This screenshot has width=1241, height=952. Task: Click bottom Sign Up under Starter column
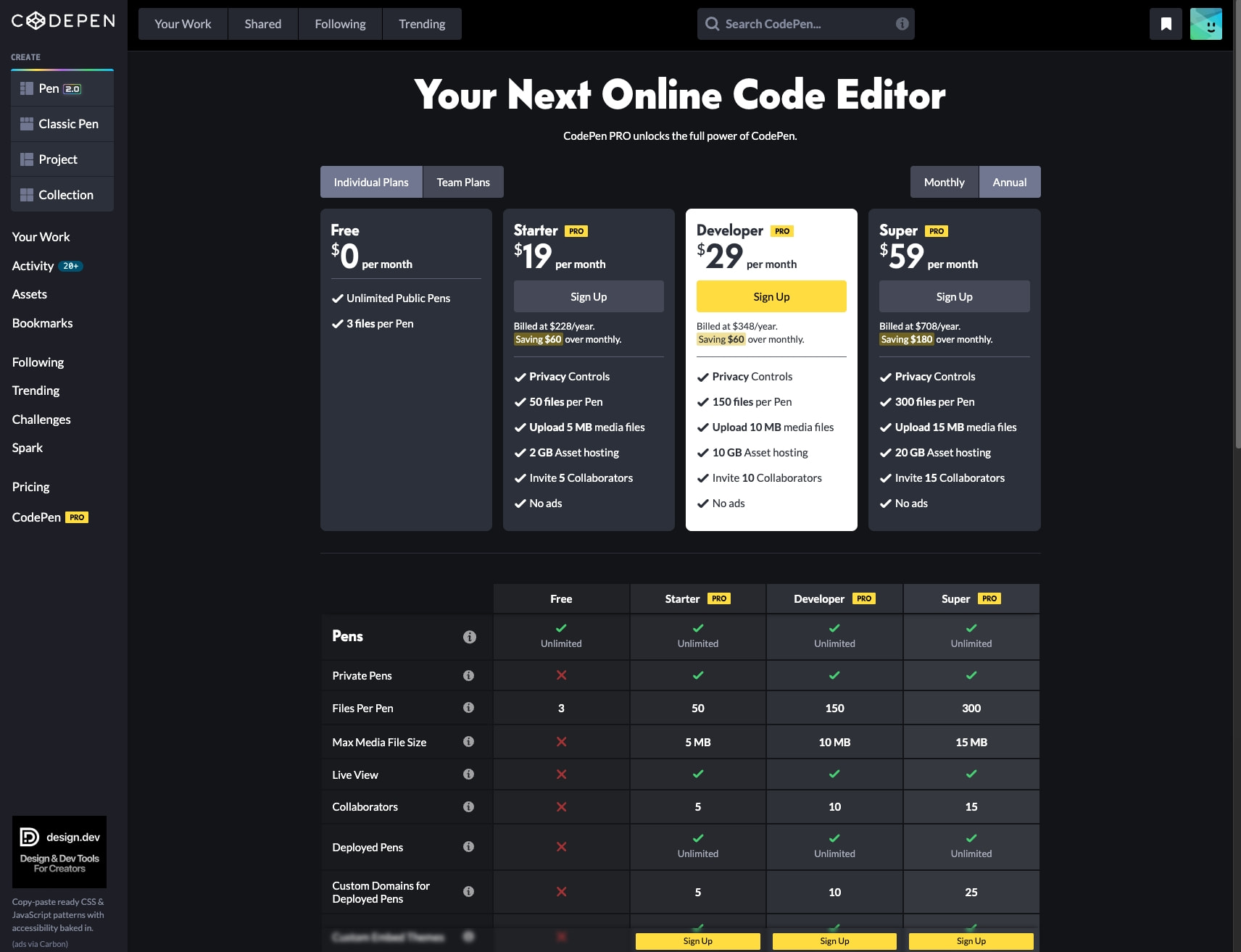coord(698,941)
